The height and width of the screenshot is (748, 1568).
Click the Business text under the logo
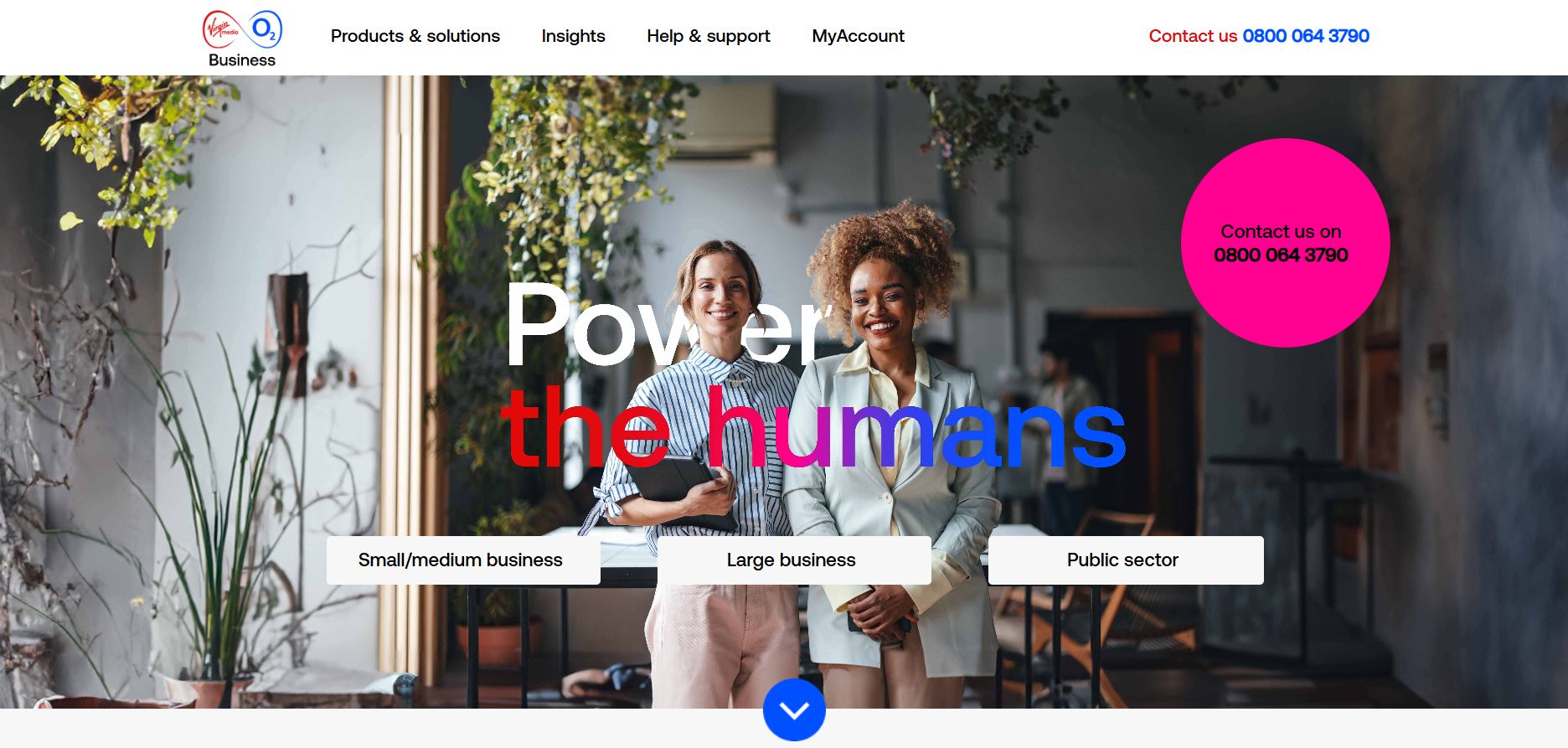[x=242, y=60]
